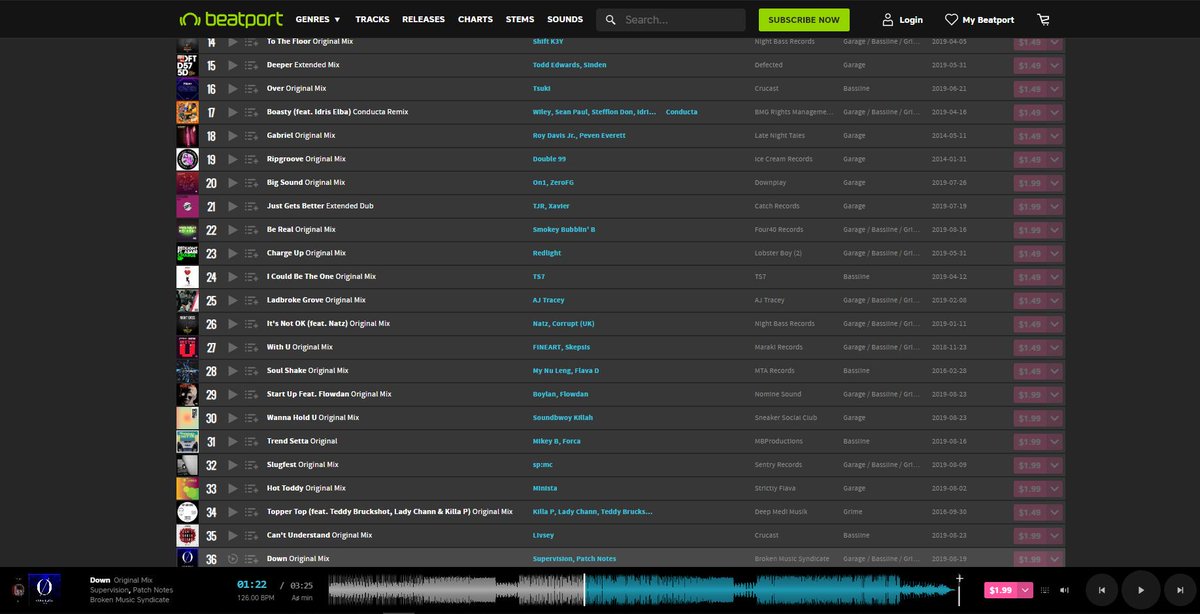The width and height of the screenshot is (1200, 614).
Task: Add Deeper Extended Mix to queue
Action: point(251,65)
